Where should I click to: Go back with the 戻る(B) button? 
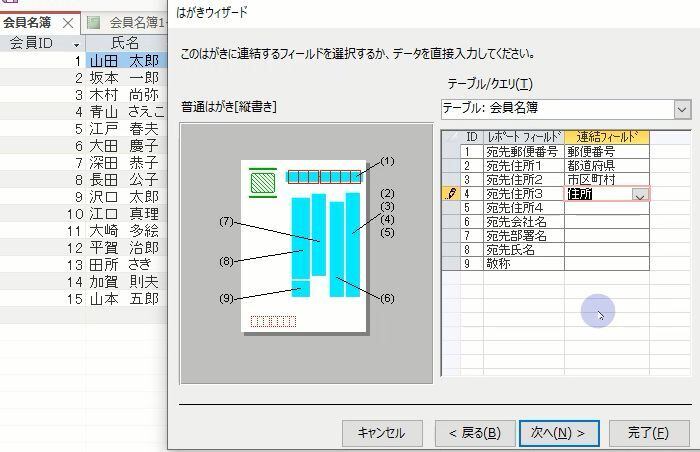(475, 433)
